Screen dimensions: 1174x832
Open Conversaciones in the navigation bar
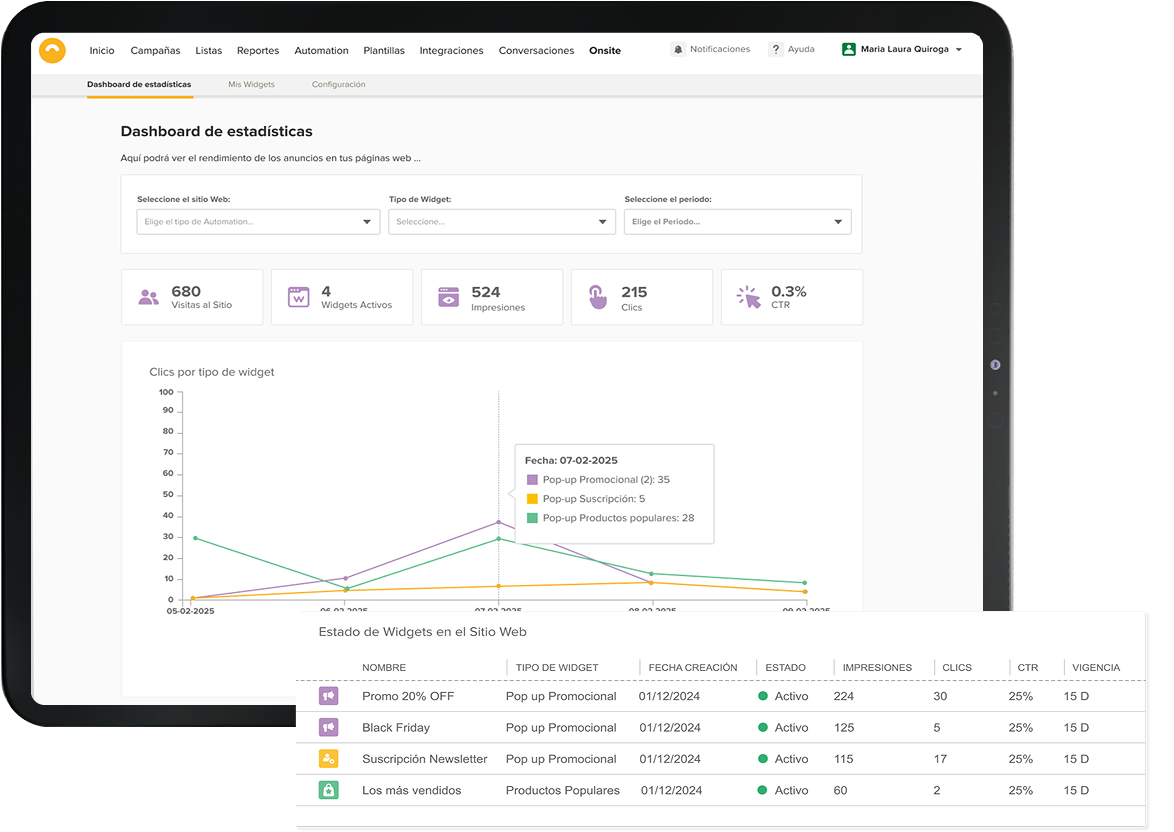click(x=536, y=50)
